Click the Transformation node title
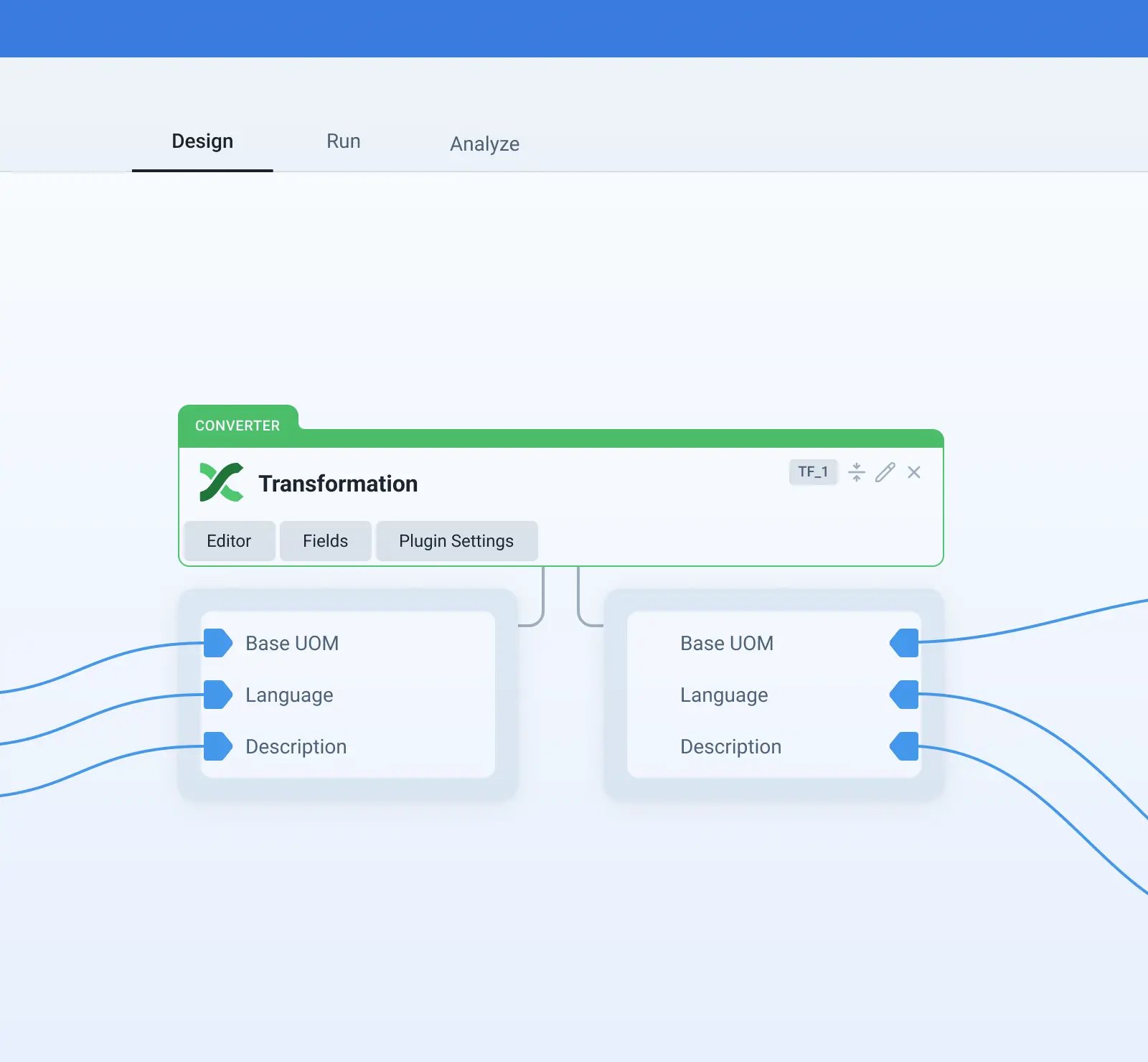 coord(338,484)
